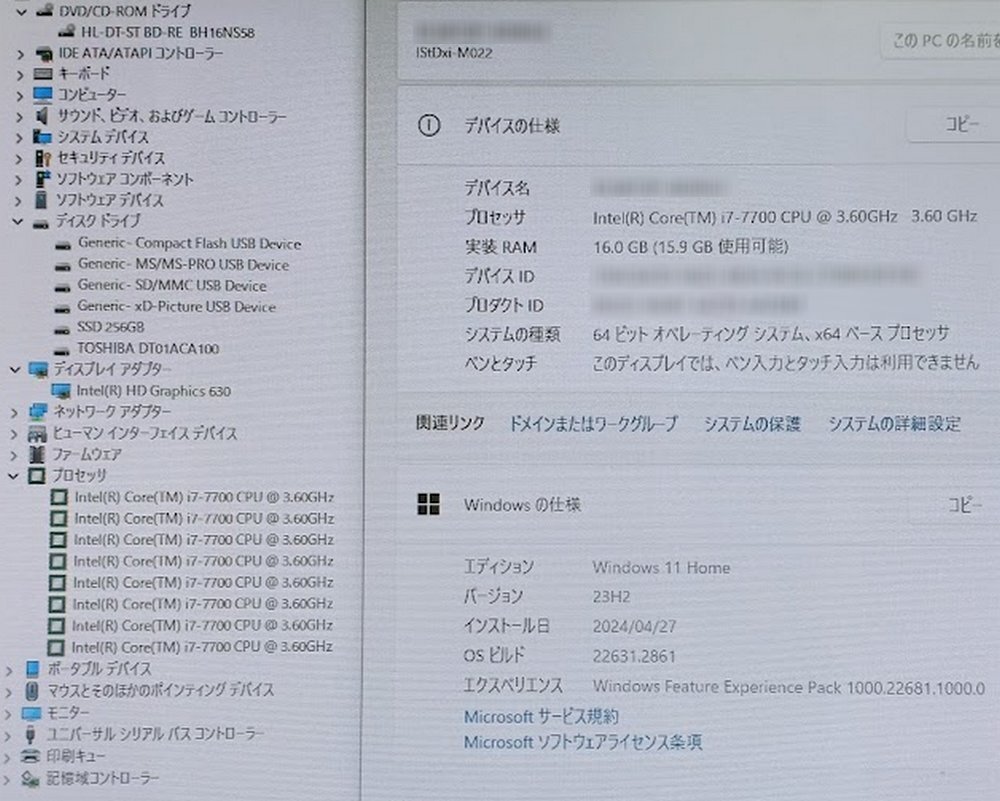Collapse the プロセッサ tree node chevron
1000x801 pixels.
[x=13, y=476]
